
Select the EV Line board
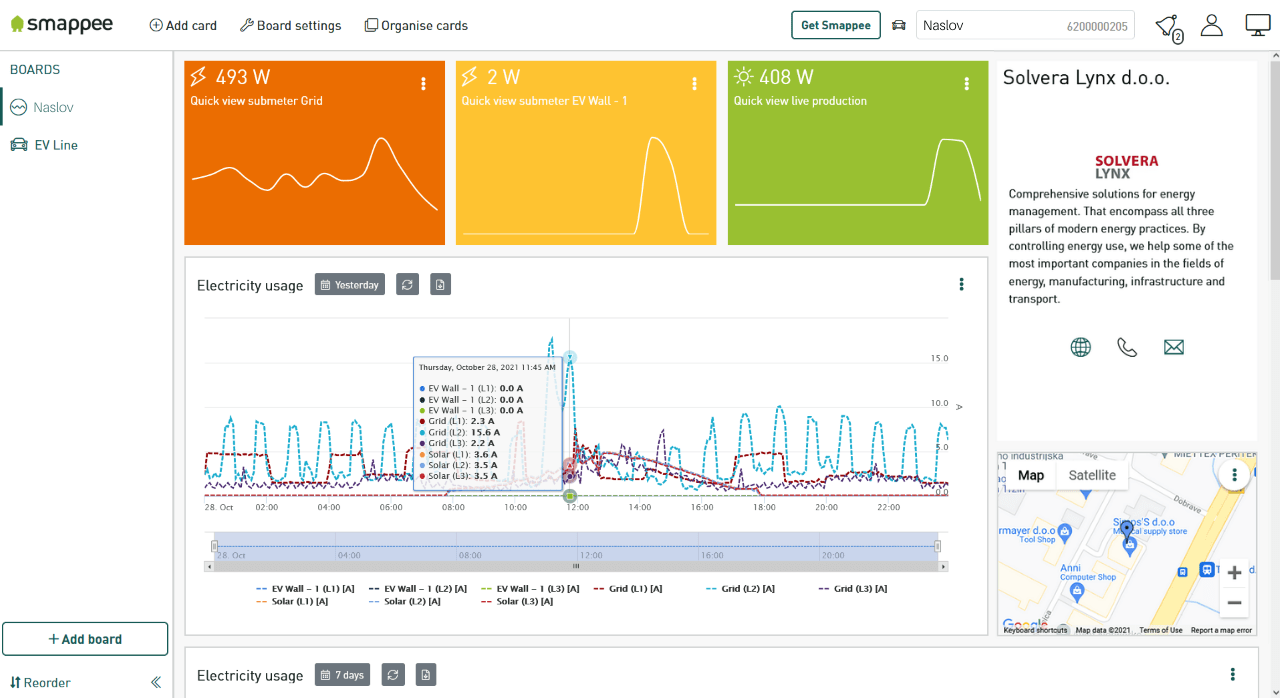pyautogui.click(x=56, y=145)
